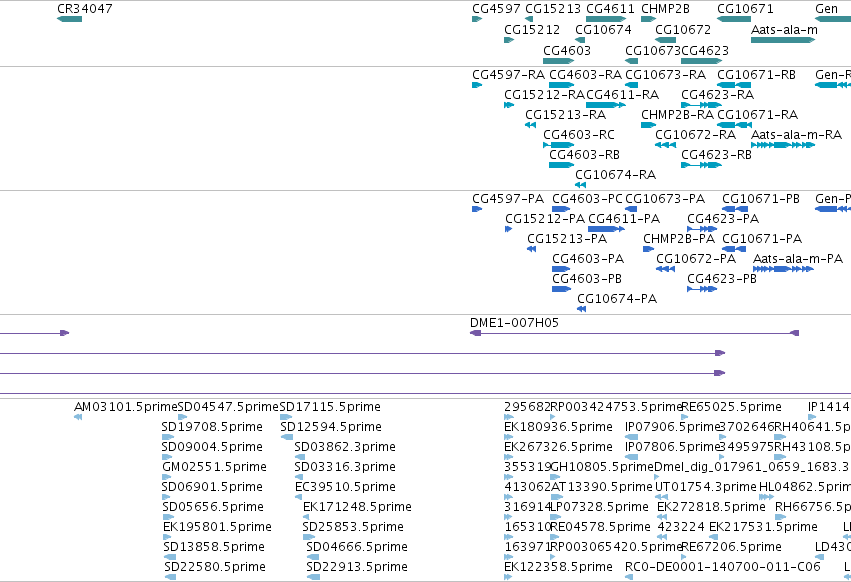This screenshot has width=851, height=582.
Task: Click transcript CG10674-RA
Action: click(580, 185)
